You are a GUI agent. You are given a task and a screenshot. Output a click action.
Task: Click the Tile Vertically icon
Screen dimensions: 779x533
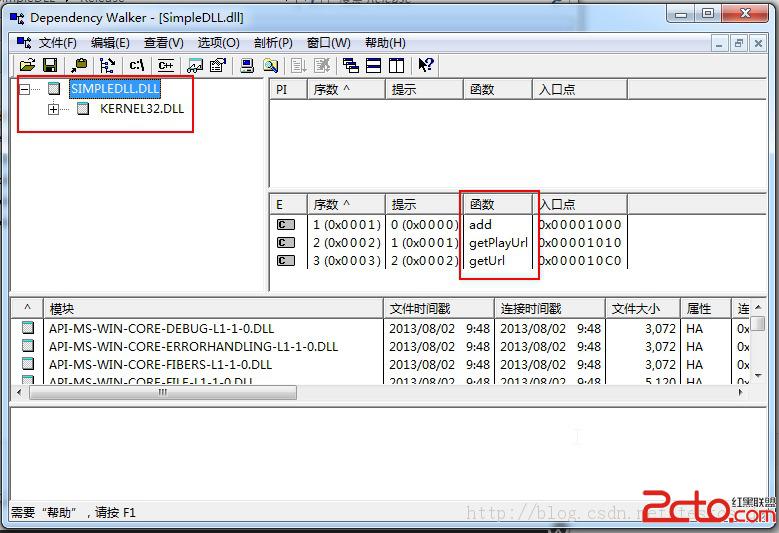click(396, 65)
